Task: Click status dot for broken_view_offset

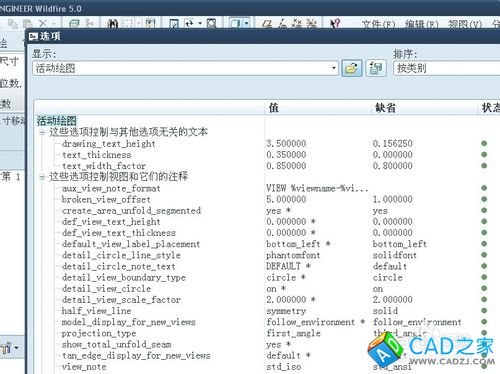Action: pyautogui.click(x=484, y=199)
